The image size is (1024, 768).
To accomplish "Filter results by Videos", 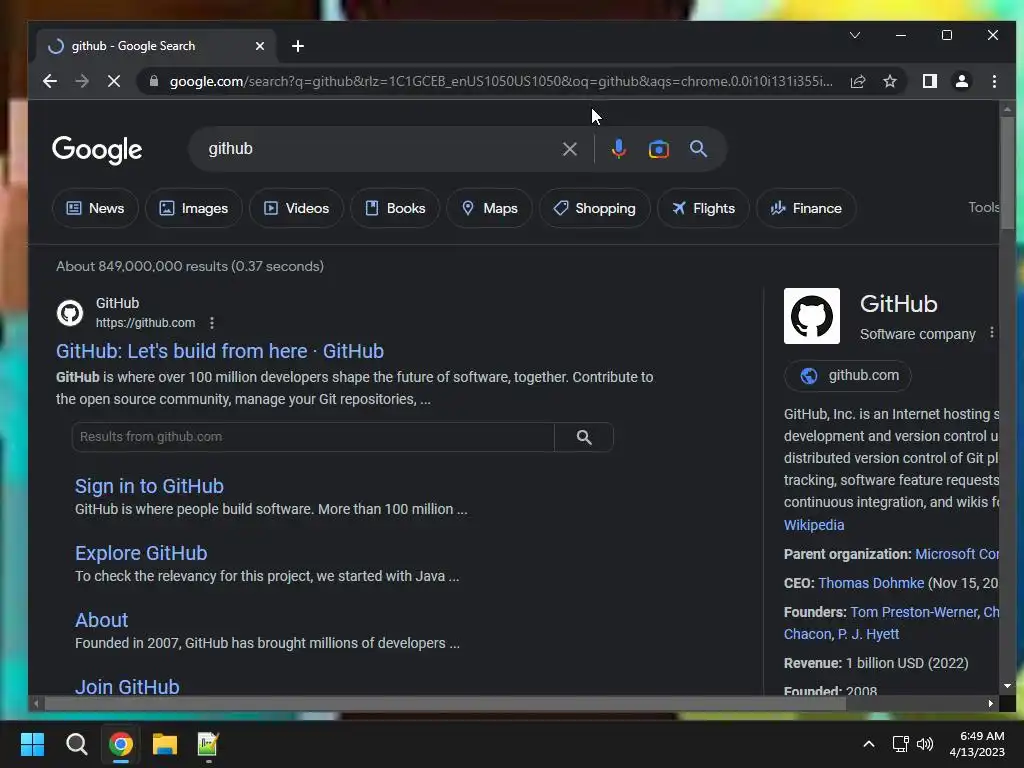I will [x=296, y=208].
